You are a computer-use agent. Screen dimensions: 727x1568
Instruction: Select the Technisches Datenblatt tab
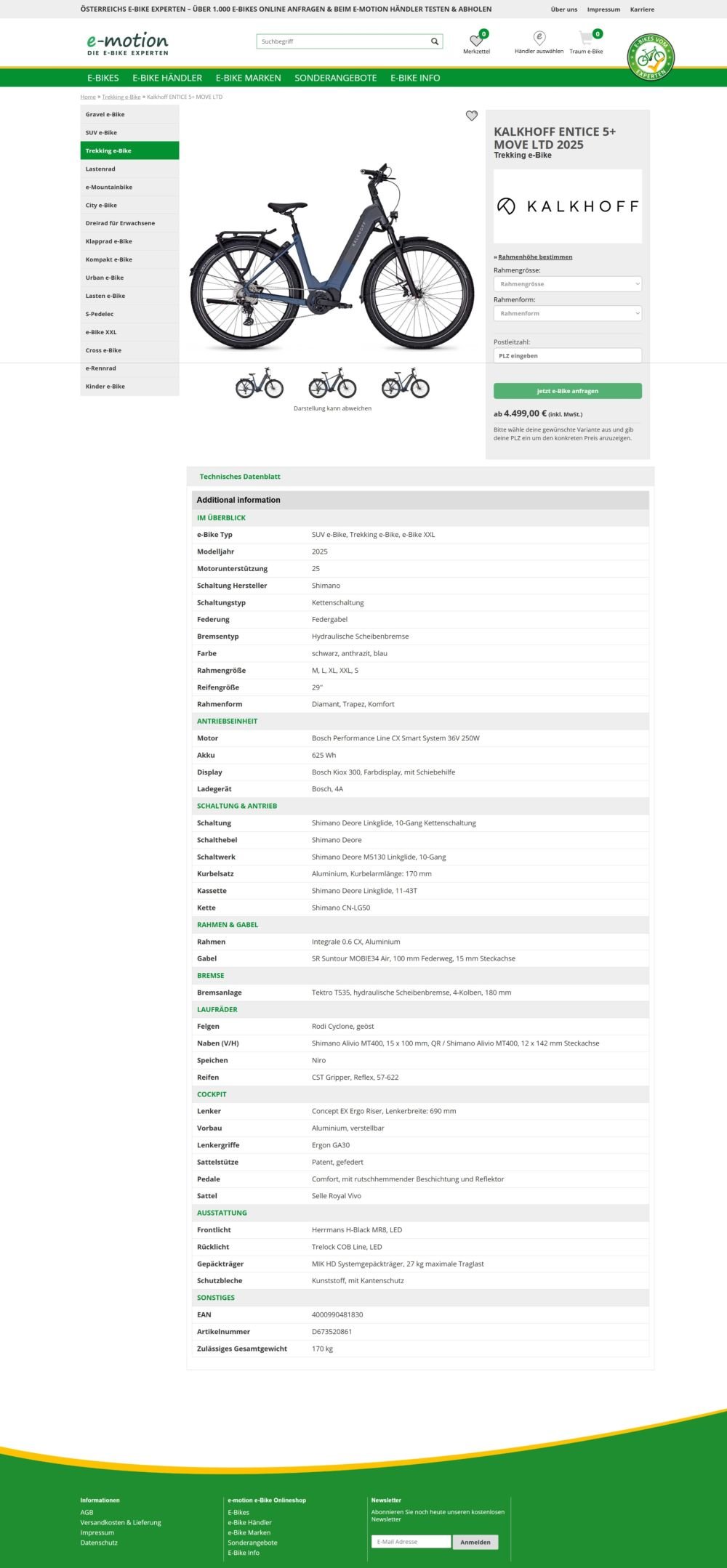pos(240,477)
